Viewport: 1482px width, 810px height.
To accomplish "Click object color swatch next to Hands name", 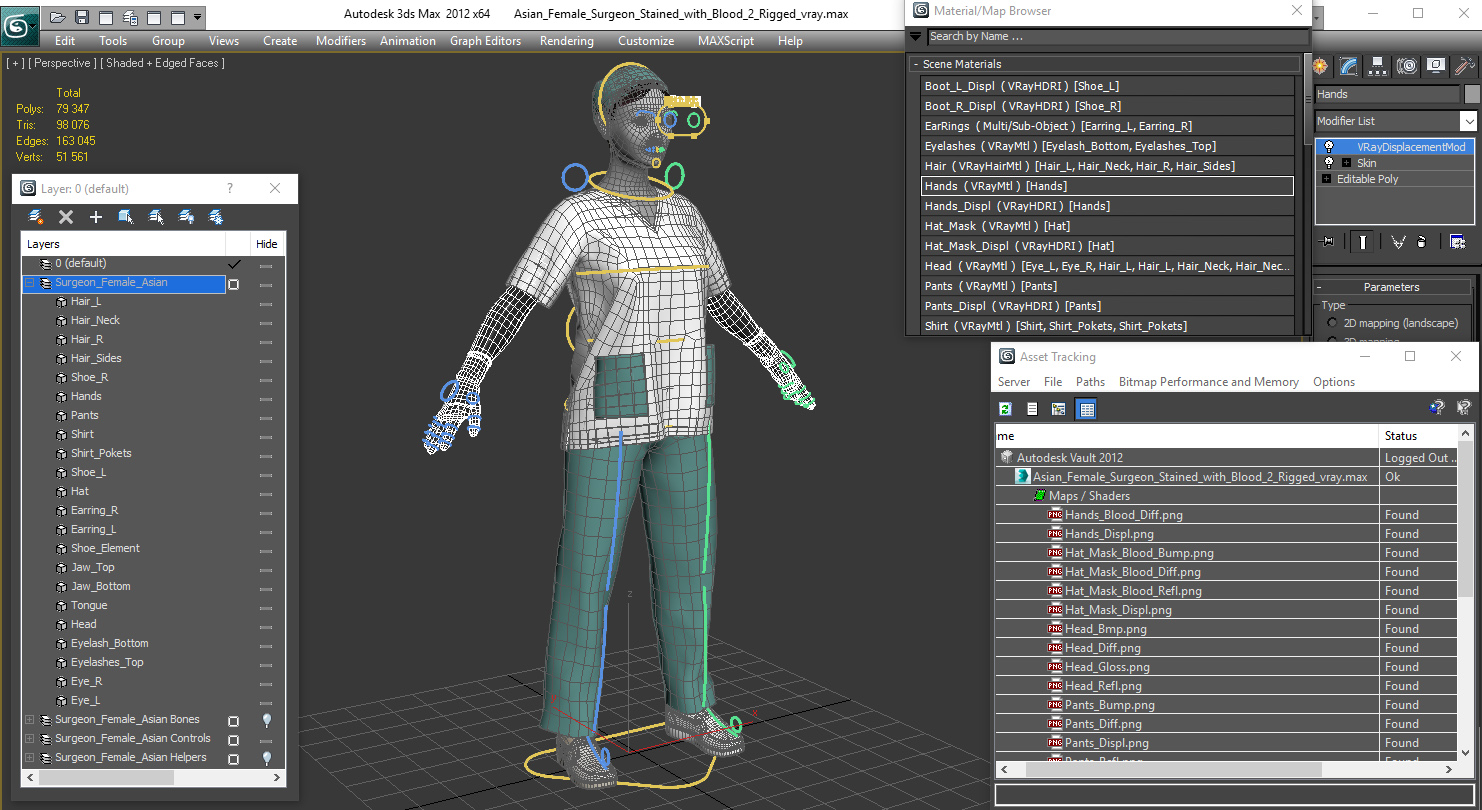I will tap(1472, 94).
